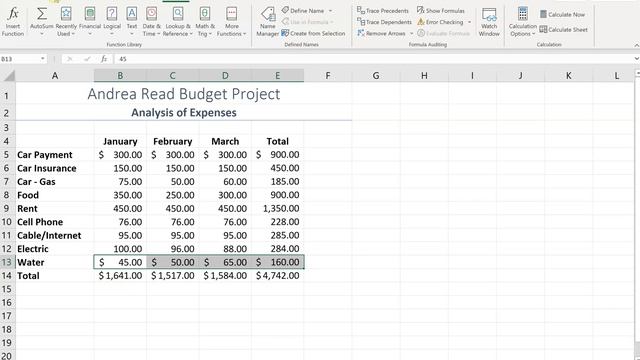This screenshot has width=640, height=360.
Task: Select the January header cell
Action: coord(120,141)
